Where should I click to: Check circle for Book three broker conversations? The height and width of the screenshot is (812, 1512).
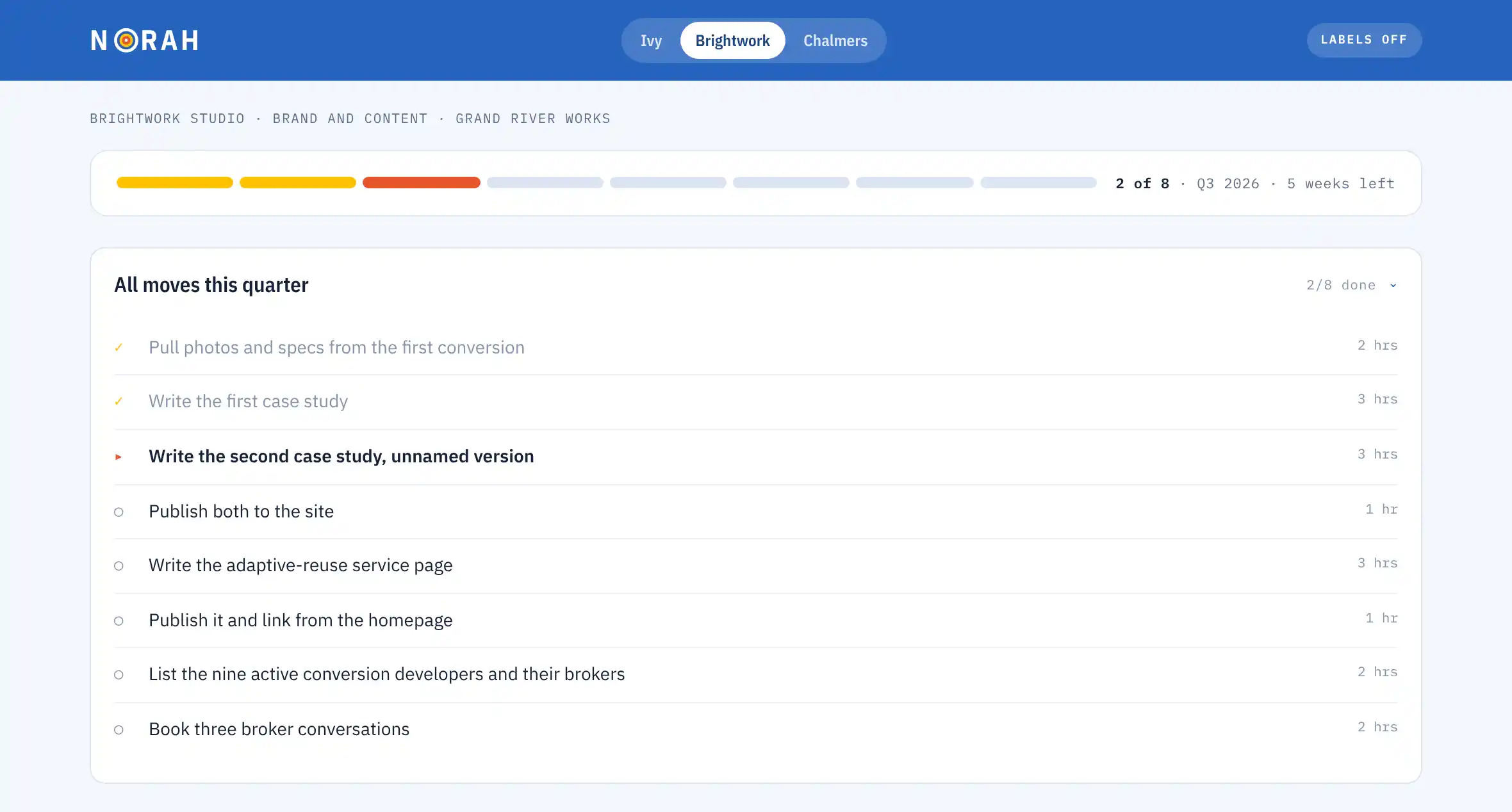click(x=119, y=729)
